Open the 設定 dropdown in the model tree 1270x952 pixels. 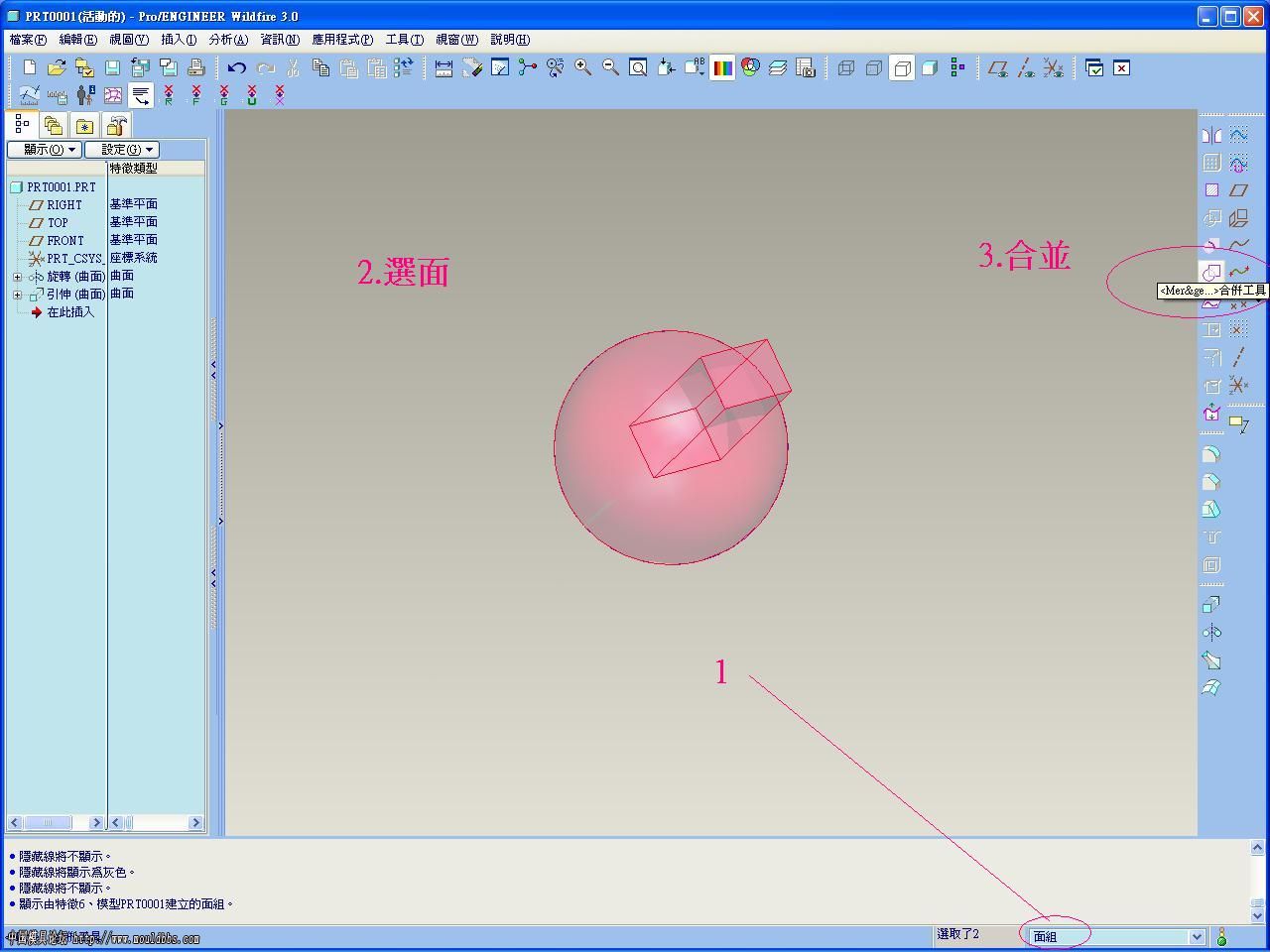pos(121,150)
